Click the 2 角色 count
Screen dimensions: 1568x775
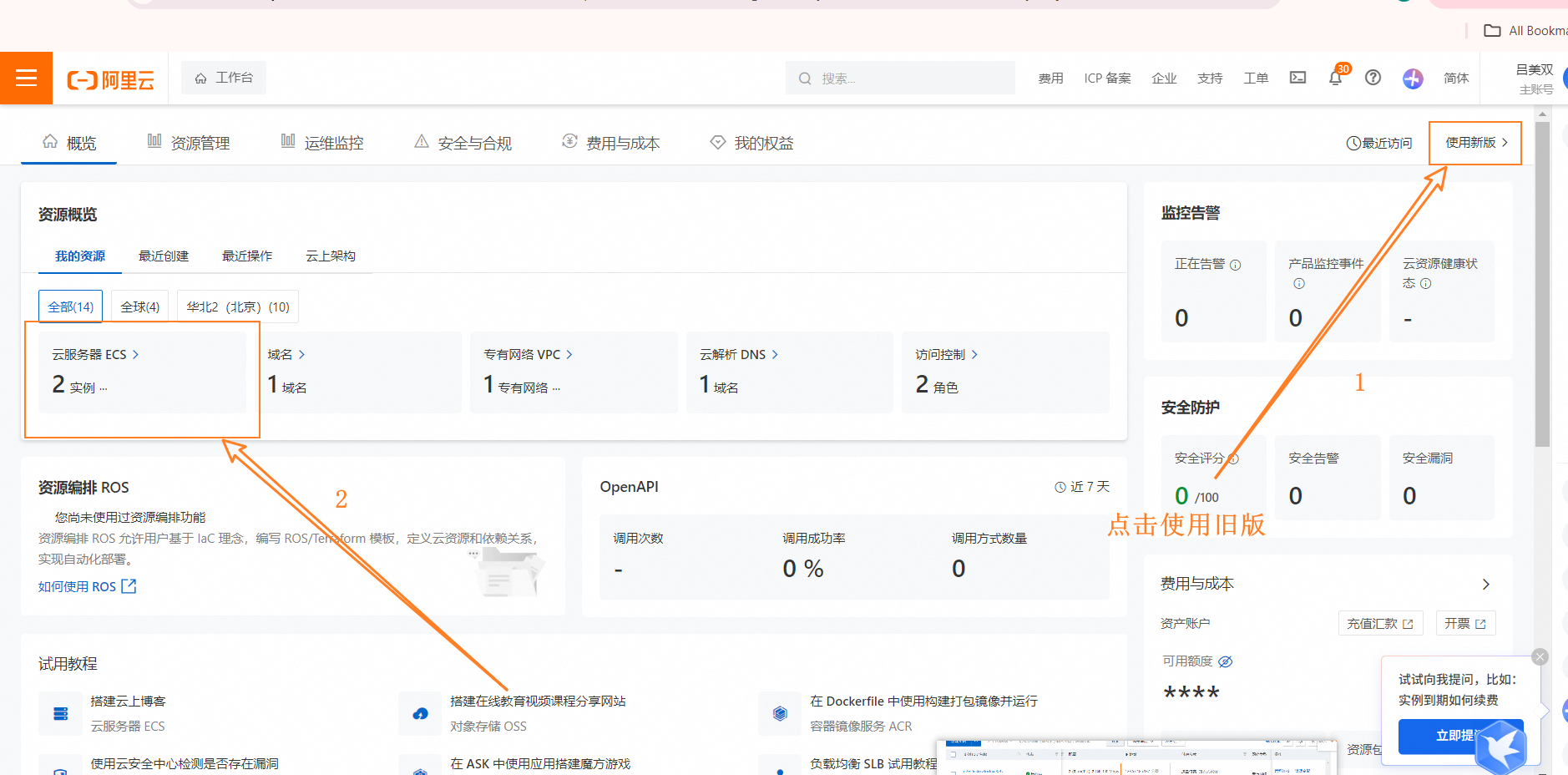[937, 385]
